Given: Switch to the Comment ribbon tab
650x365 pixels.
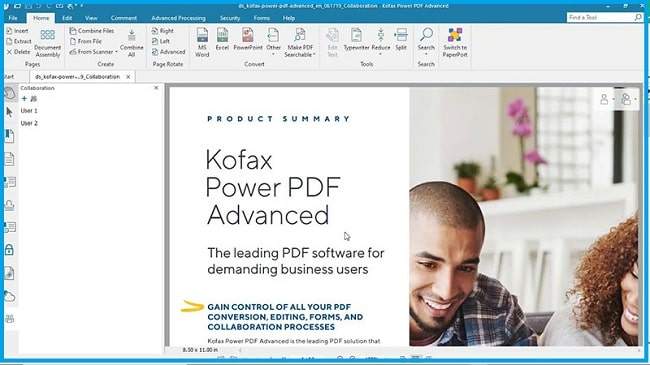Looking at the screenshot, I should tap(124, 18).
